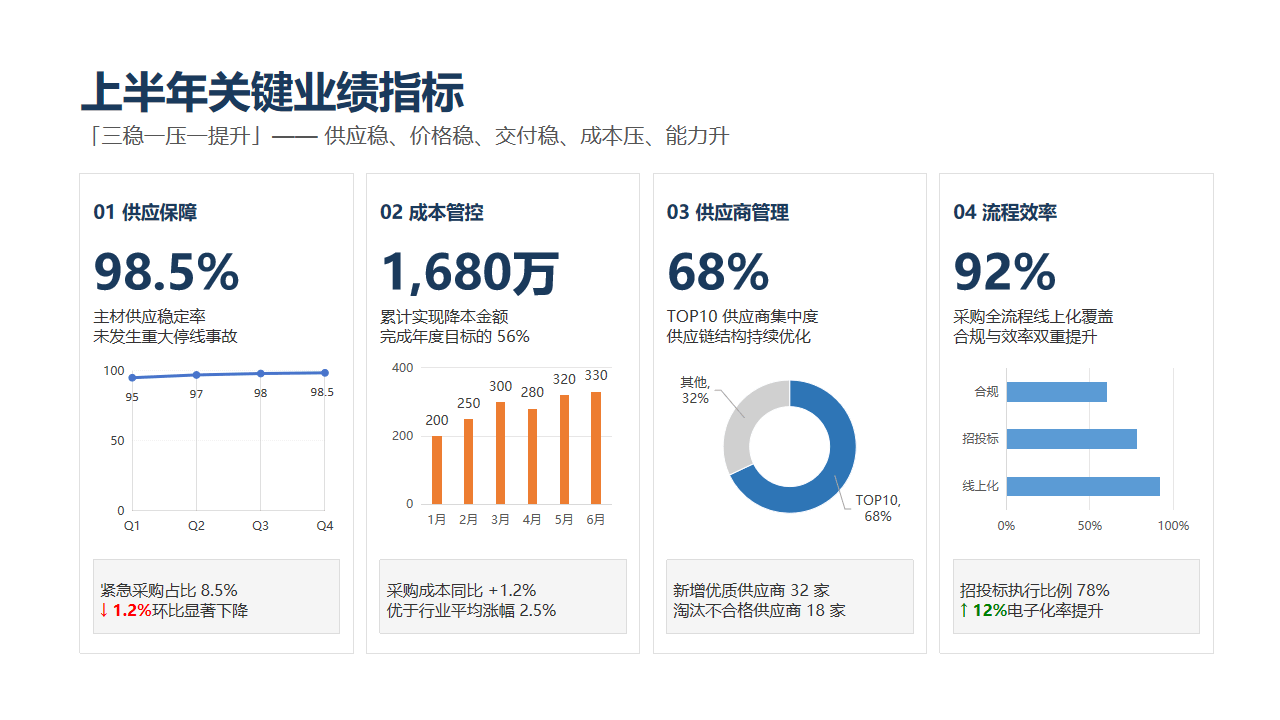The image size is (1280, 720).
Task: Click the 98.5% headline figure
Action: pyautogui.click(x=166, y=272)
